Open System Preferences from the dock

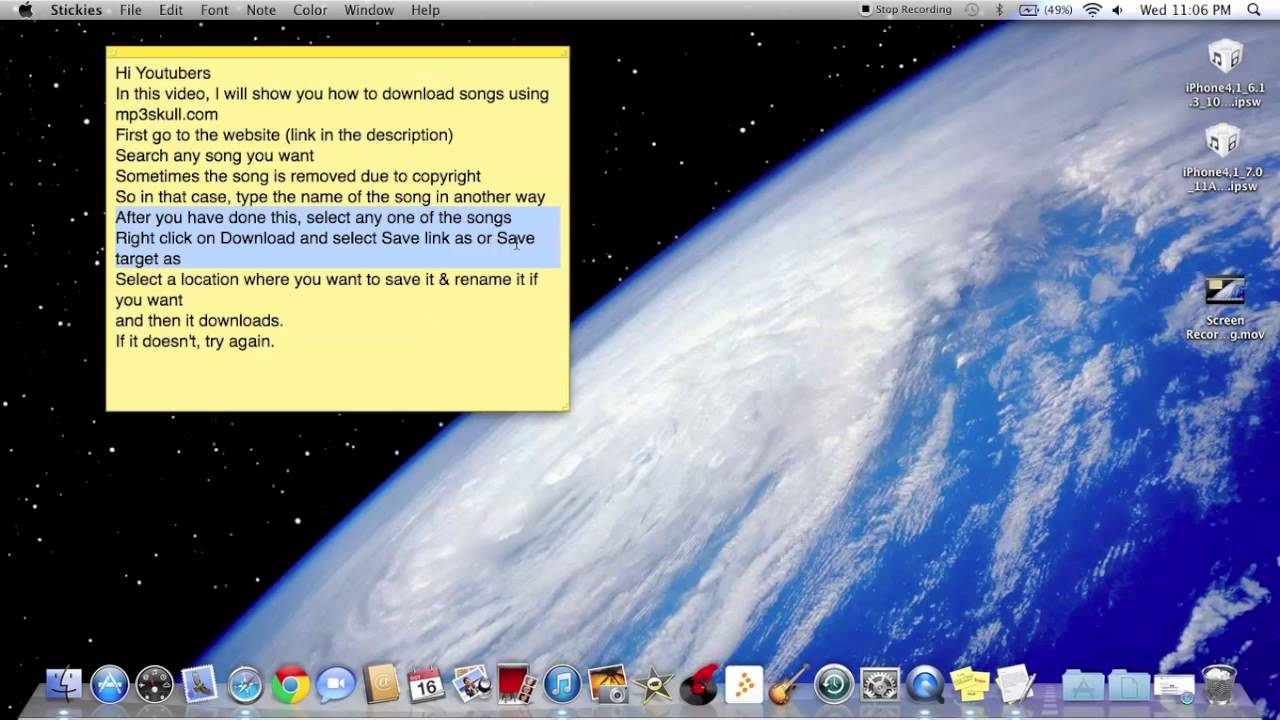(880, 684)
